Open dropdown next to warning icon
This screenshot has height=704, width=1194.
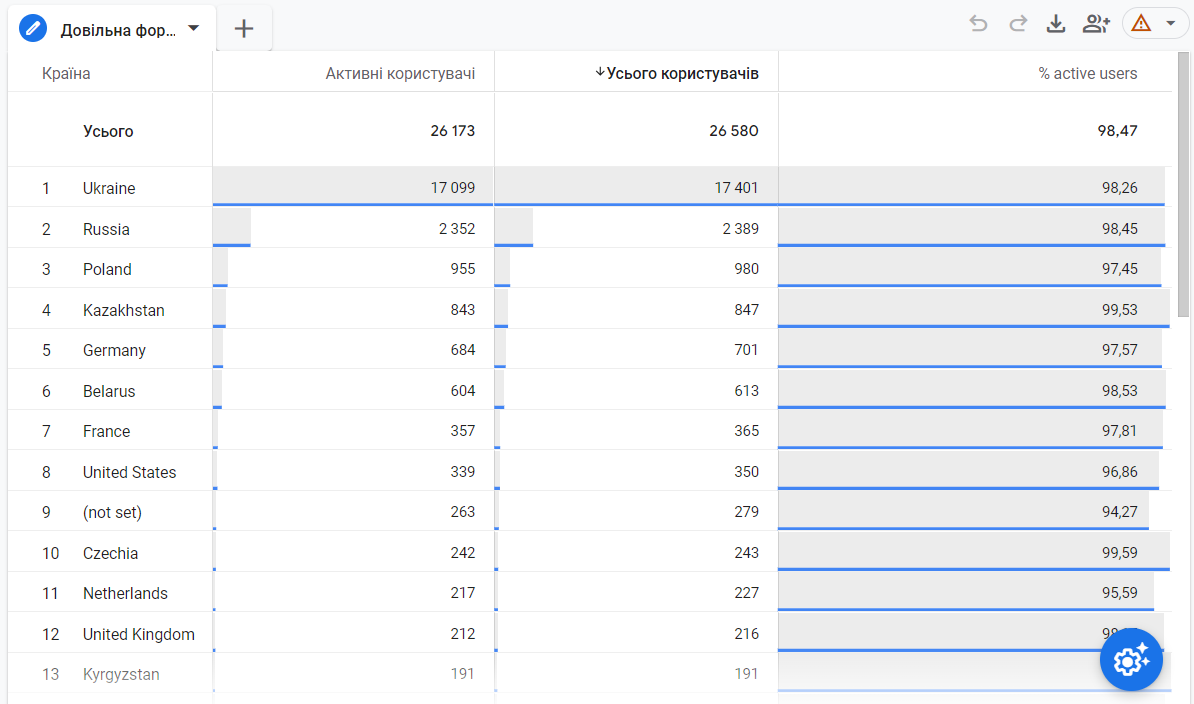pos(1170,24)
